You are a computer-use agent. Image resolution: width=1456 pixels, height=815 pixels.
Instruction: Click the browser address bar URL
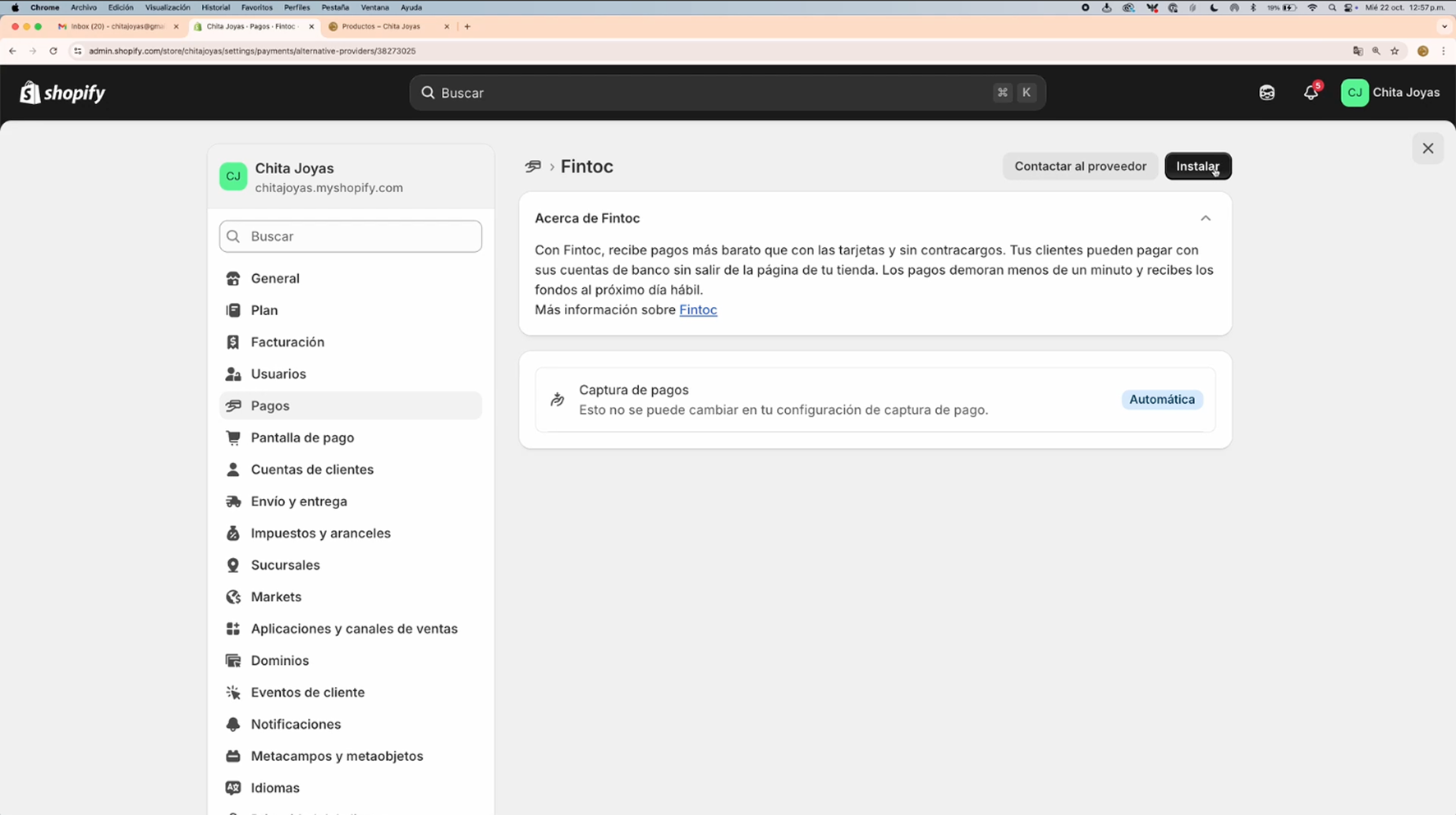252,51
